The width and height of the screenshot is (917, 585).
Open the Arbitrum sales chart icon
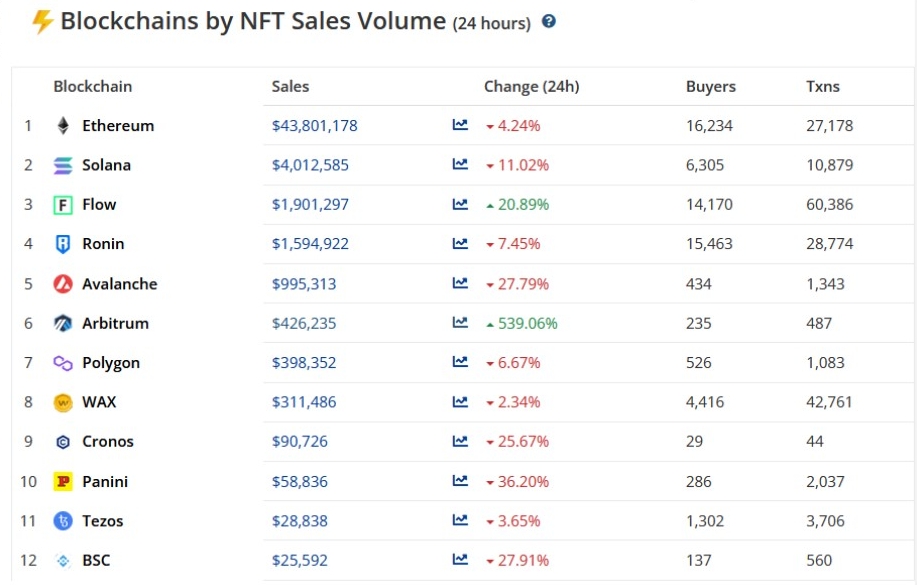click(x=460, y=323)
